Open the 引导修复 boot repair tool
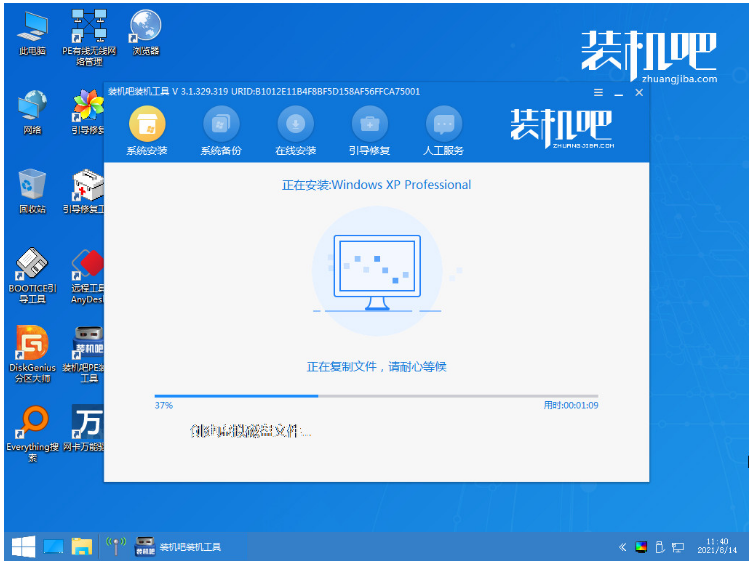751x567 pixels. 369,131
